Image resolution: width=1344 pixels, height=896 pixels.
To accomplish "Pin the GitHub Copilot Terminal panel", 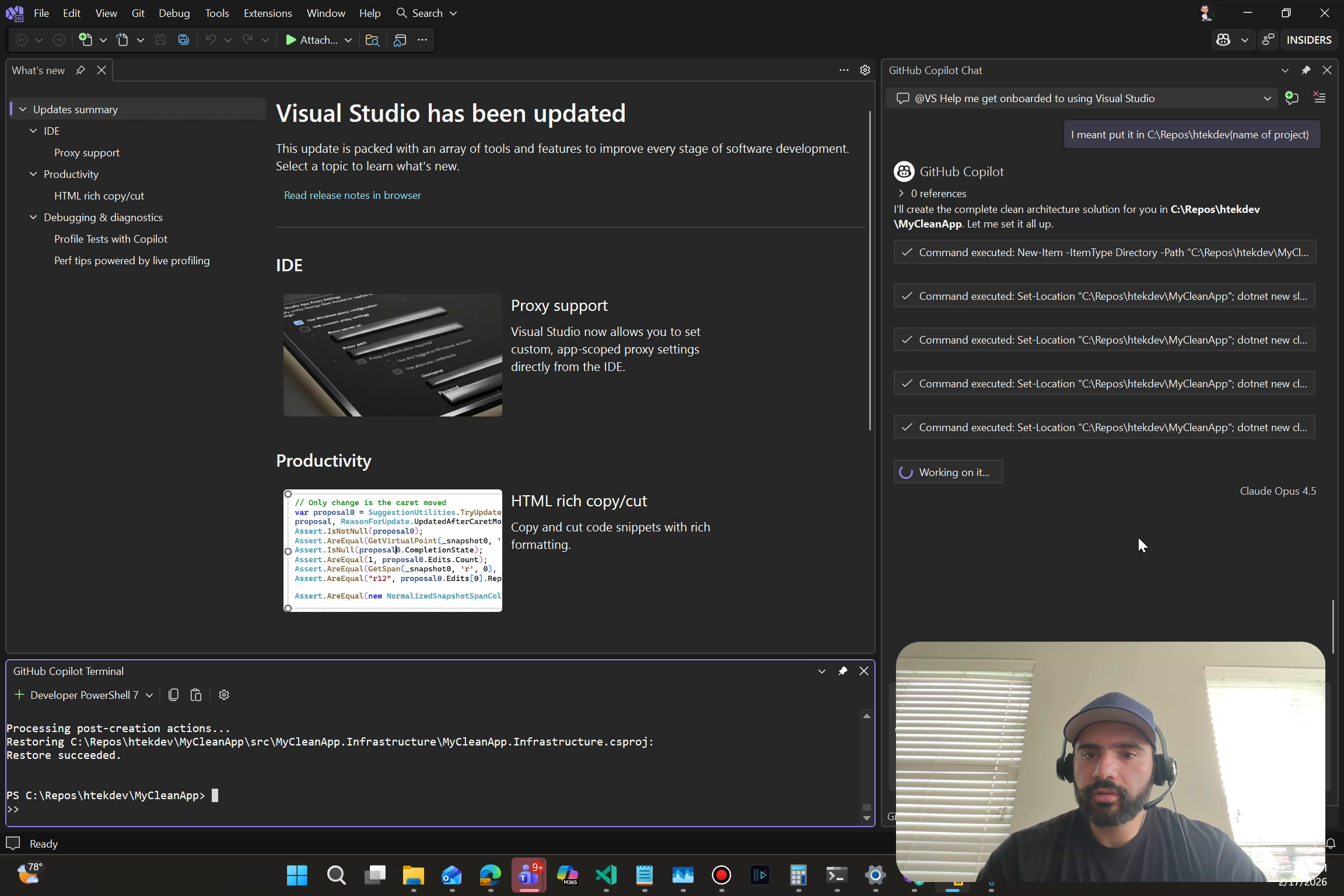I will [842, 671].
